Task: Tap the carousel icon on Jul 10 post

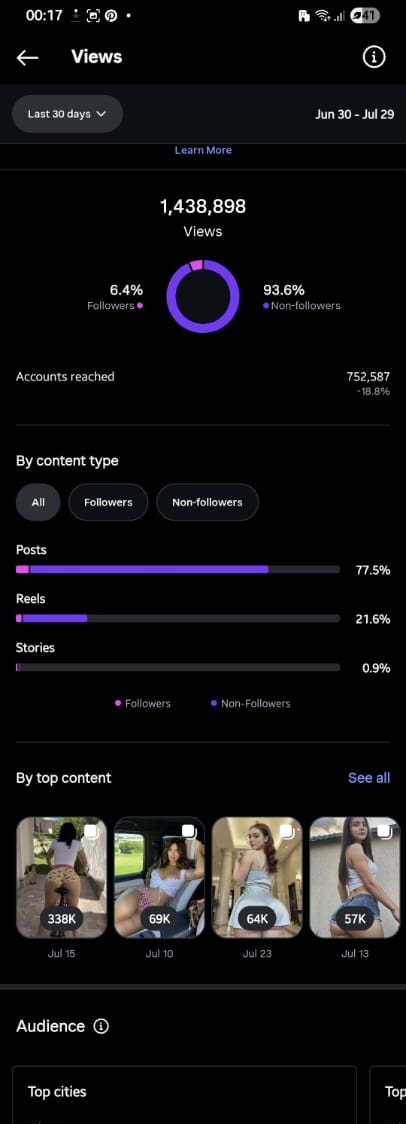Action: pyautogui.click(x=188, y=832)
